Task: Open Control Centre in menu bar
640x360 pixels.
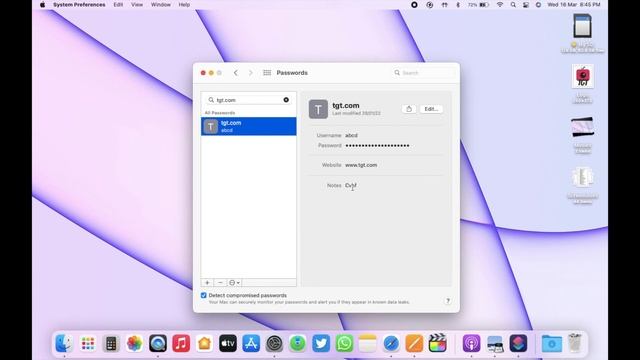Action: pyautogui.click(x=526, y=4)
